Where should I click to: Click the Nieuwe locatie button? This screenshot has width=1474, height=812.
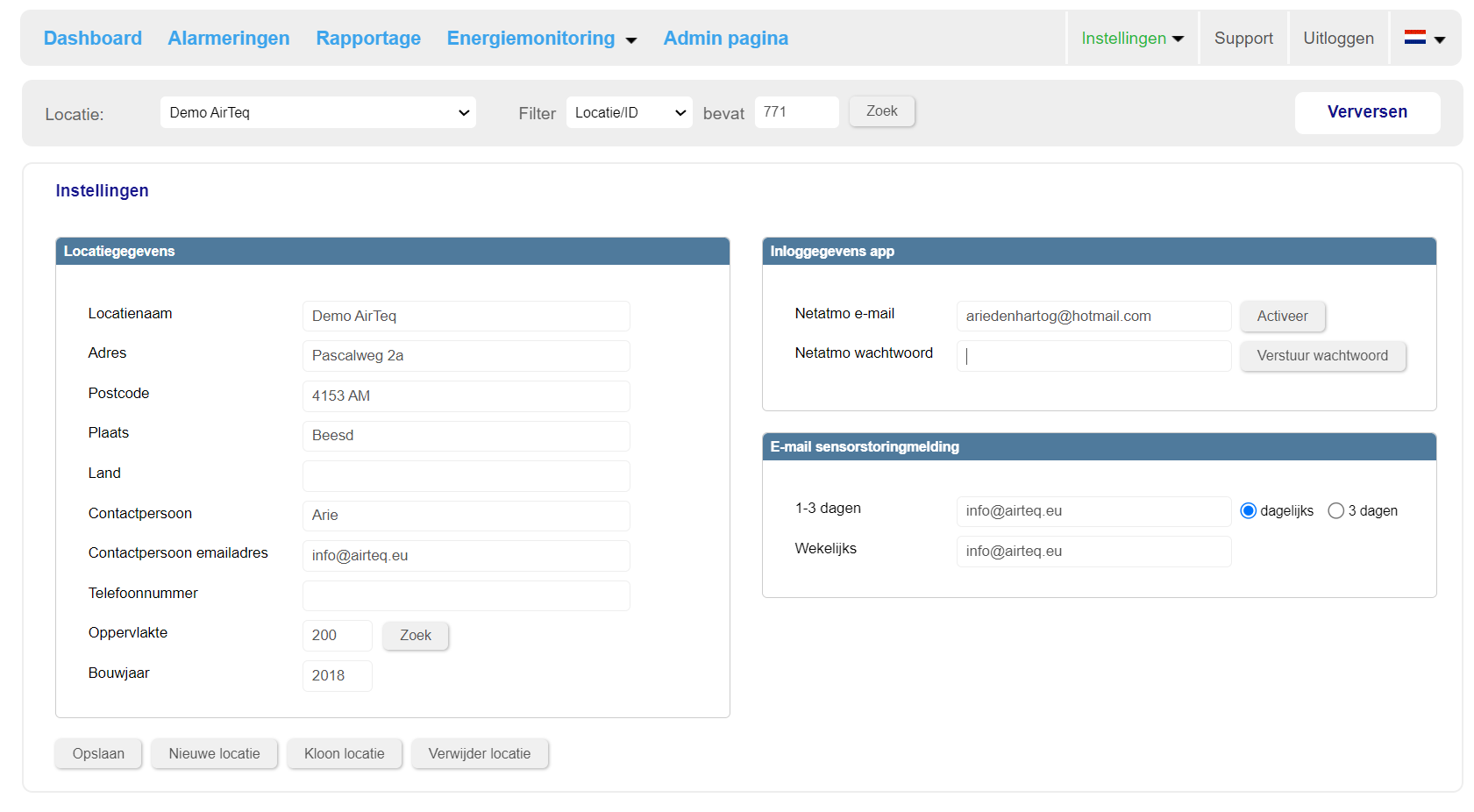[x=214, y=754]
